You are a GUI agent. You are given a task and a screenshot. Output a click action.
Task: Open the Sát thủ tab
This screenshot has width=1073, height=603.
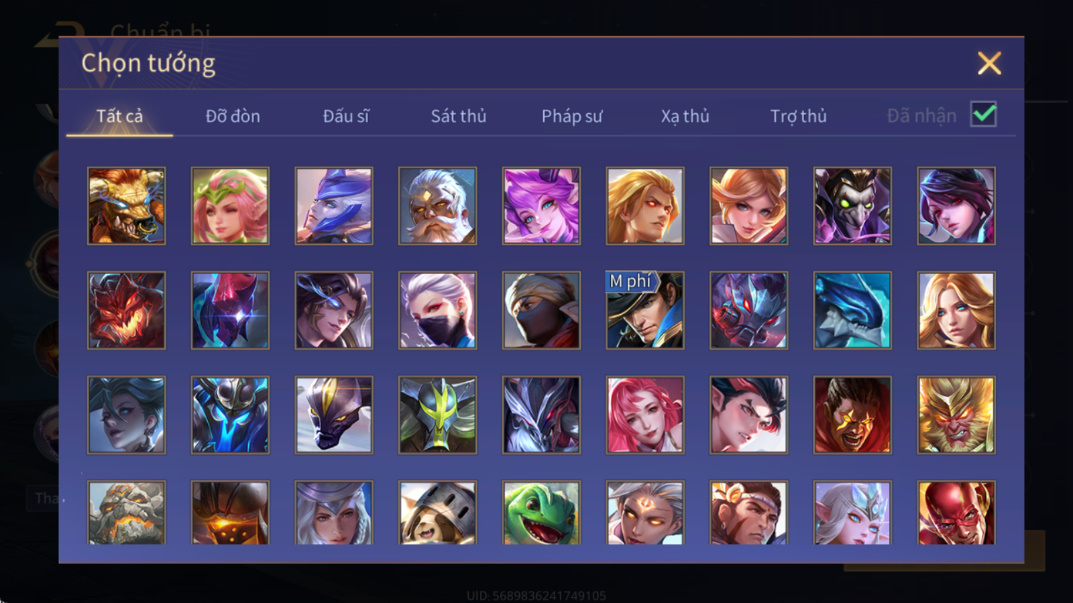[458, 116]
